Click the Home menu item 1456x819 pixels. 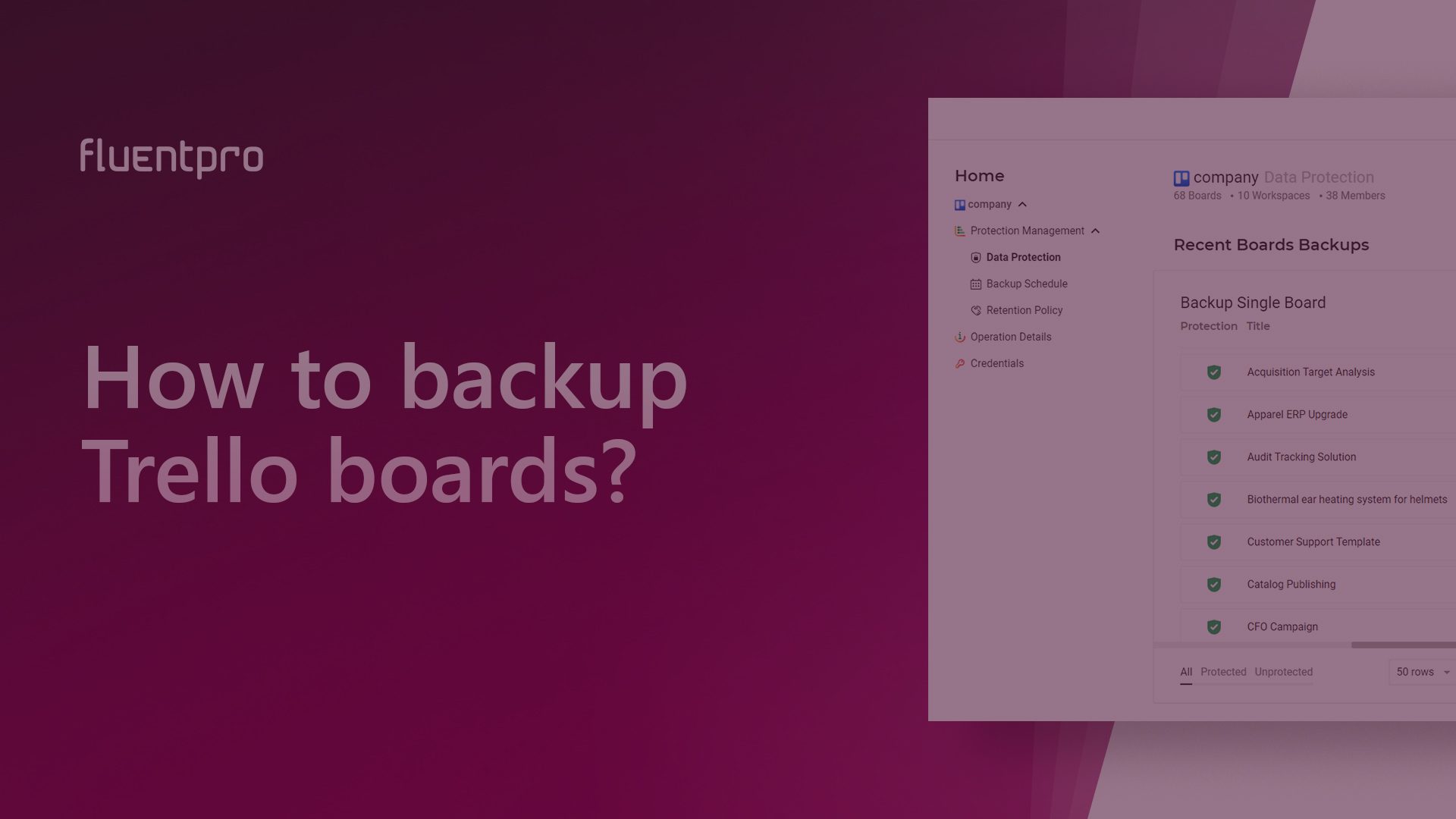pyautogui.click(x=979, y=176)
